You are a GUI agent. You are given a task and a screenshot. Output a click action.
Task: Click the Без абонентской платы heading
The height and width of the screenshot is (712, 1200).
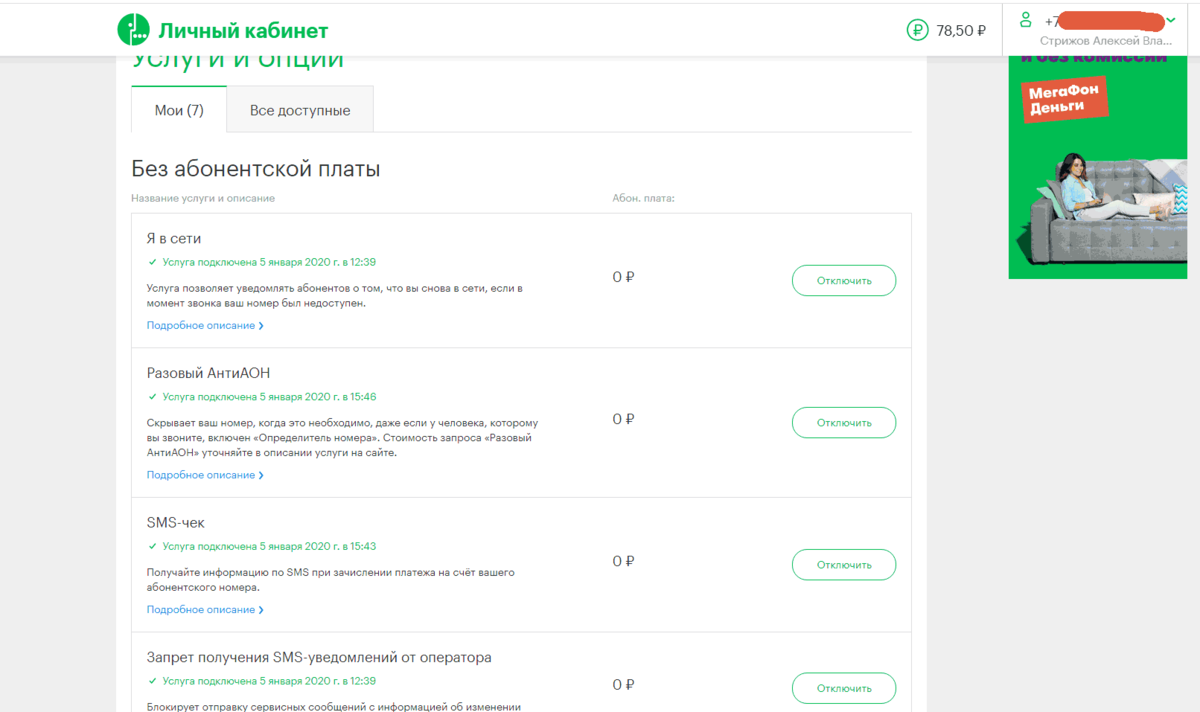[x=256, y=169]
